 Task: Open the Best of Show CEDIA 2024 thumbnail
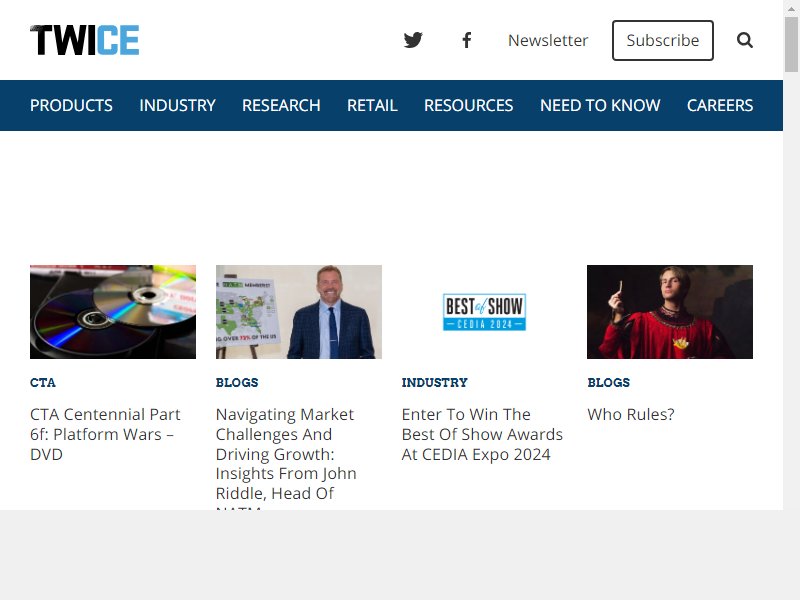coord(484,312)
